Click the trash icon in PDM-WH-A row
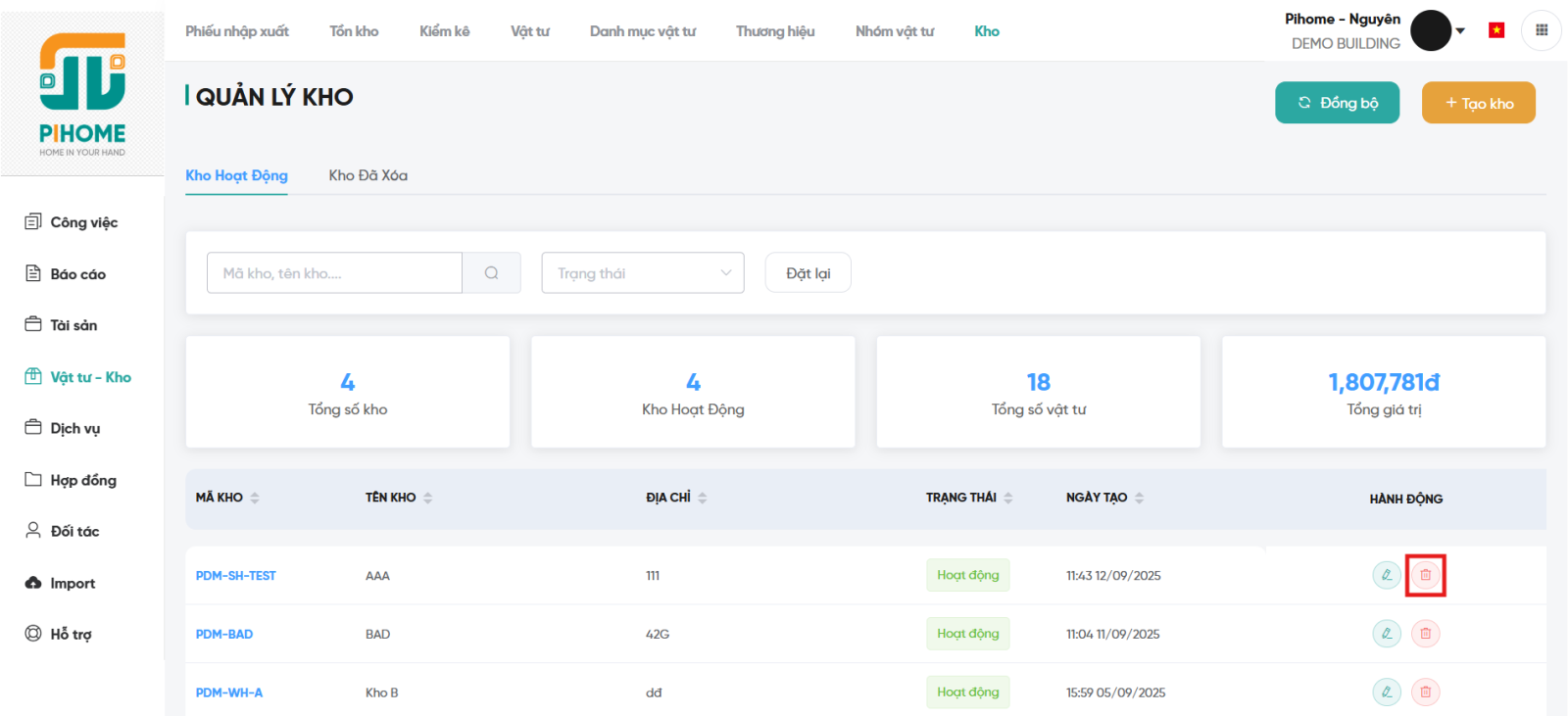 [x=1425, y=692]
